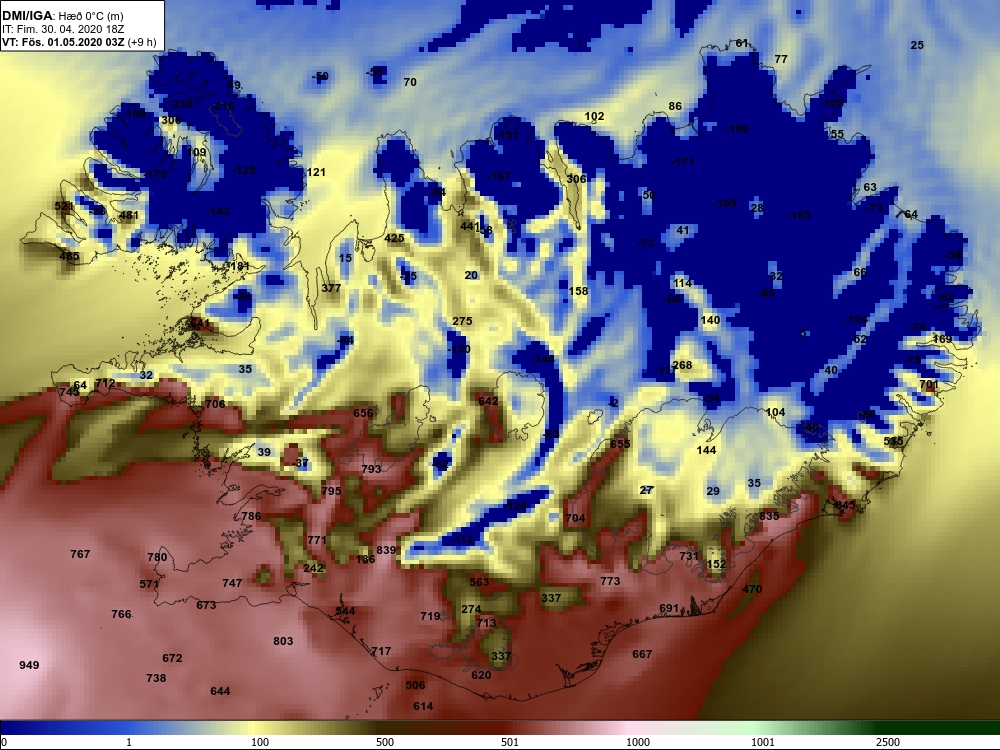Viewport: 1000px width, 750px height.
Task: Click the legend label 501
Action: click(x=510, y=742)
